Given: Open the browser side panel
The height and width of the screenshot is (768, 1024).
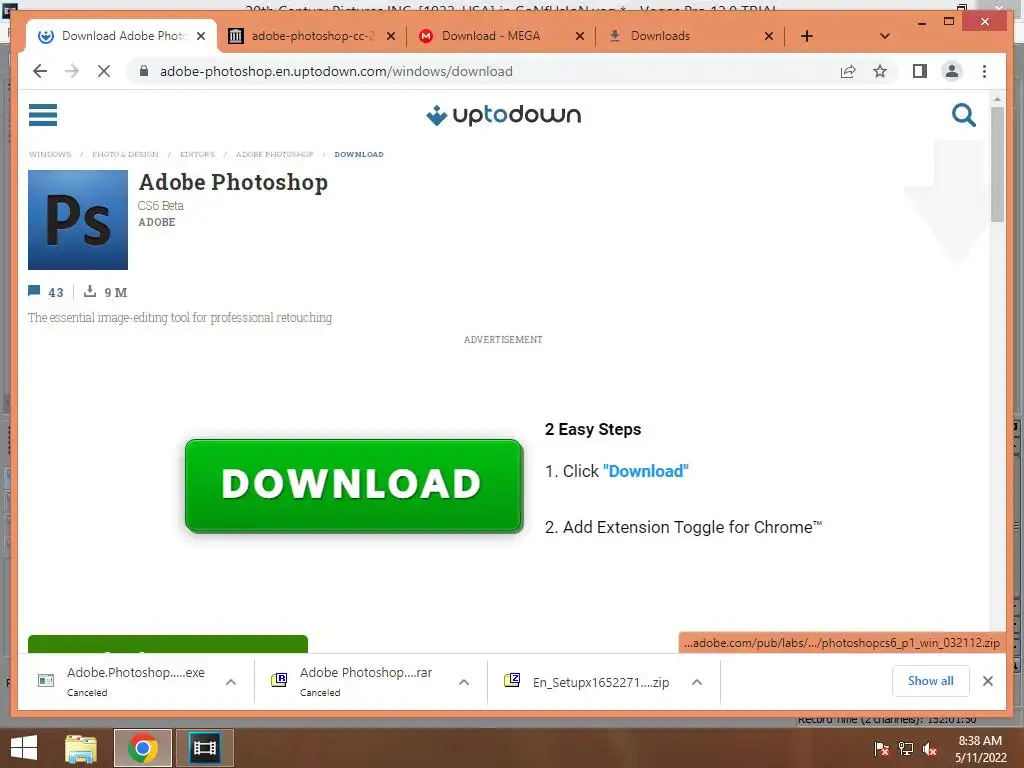Looking at the screenshot, I should (x=920, y=71).
